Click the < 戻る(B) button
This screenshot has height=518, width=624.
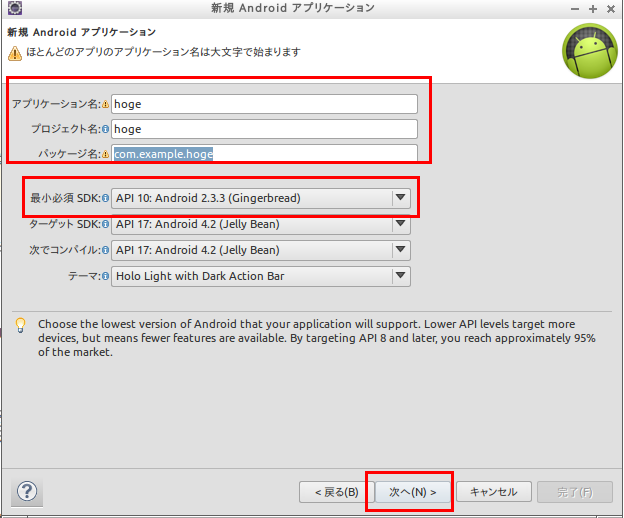(336, 492)
